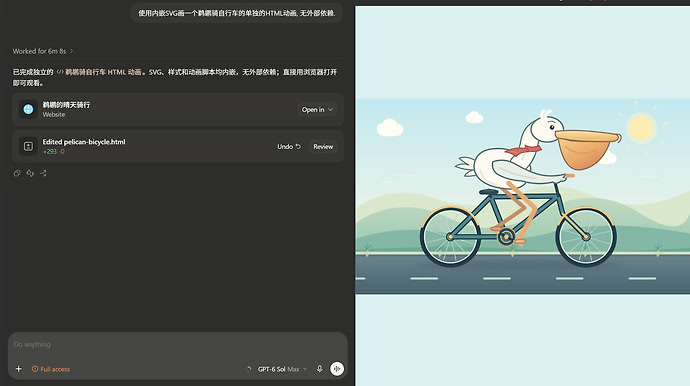Screen dimensions: 690x386
Task: Change the Full access permission setting
Action: pyautogui.click(x=51, y=369)
